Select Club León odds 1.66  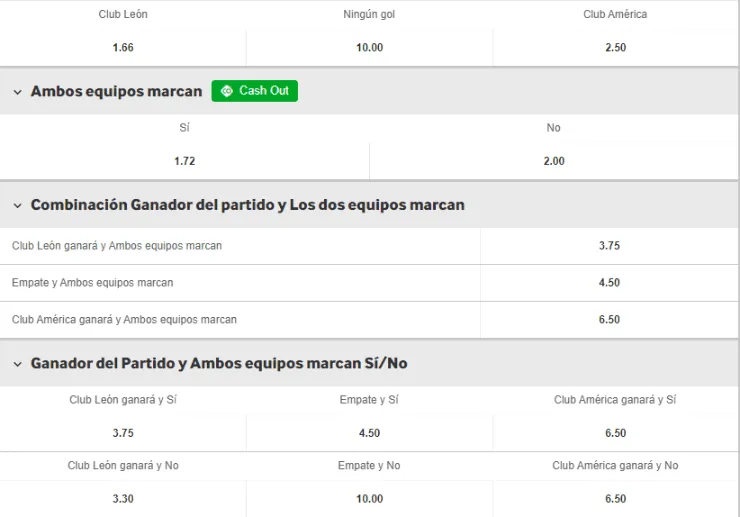click(123, 47)
